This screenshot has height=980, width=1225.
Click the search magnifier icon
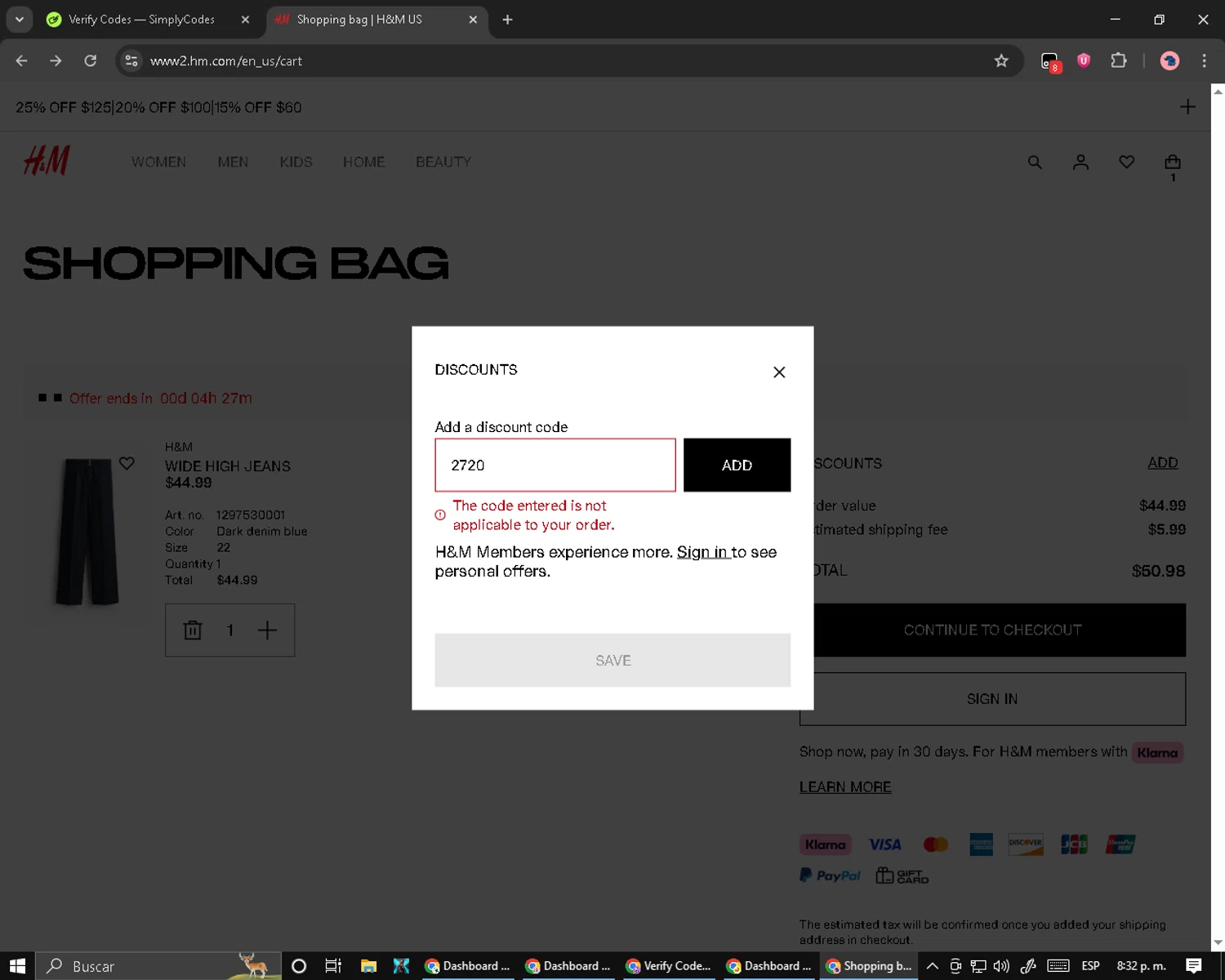1035,163
